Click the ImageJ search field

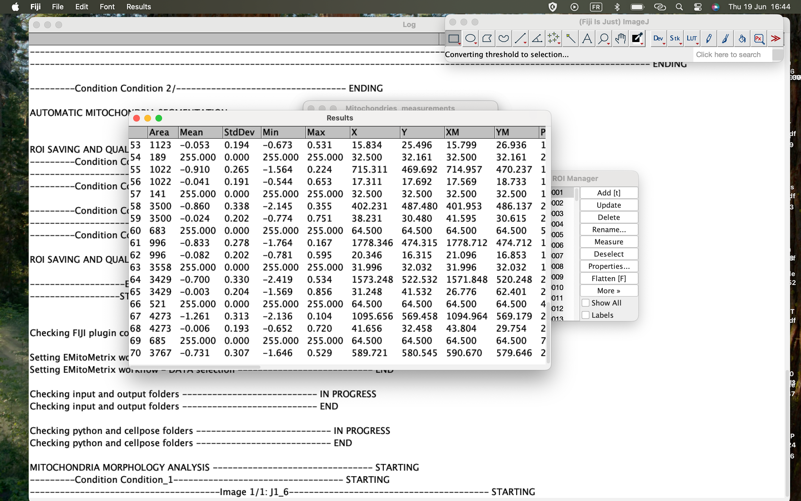pos(733,55)
